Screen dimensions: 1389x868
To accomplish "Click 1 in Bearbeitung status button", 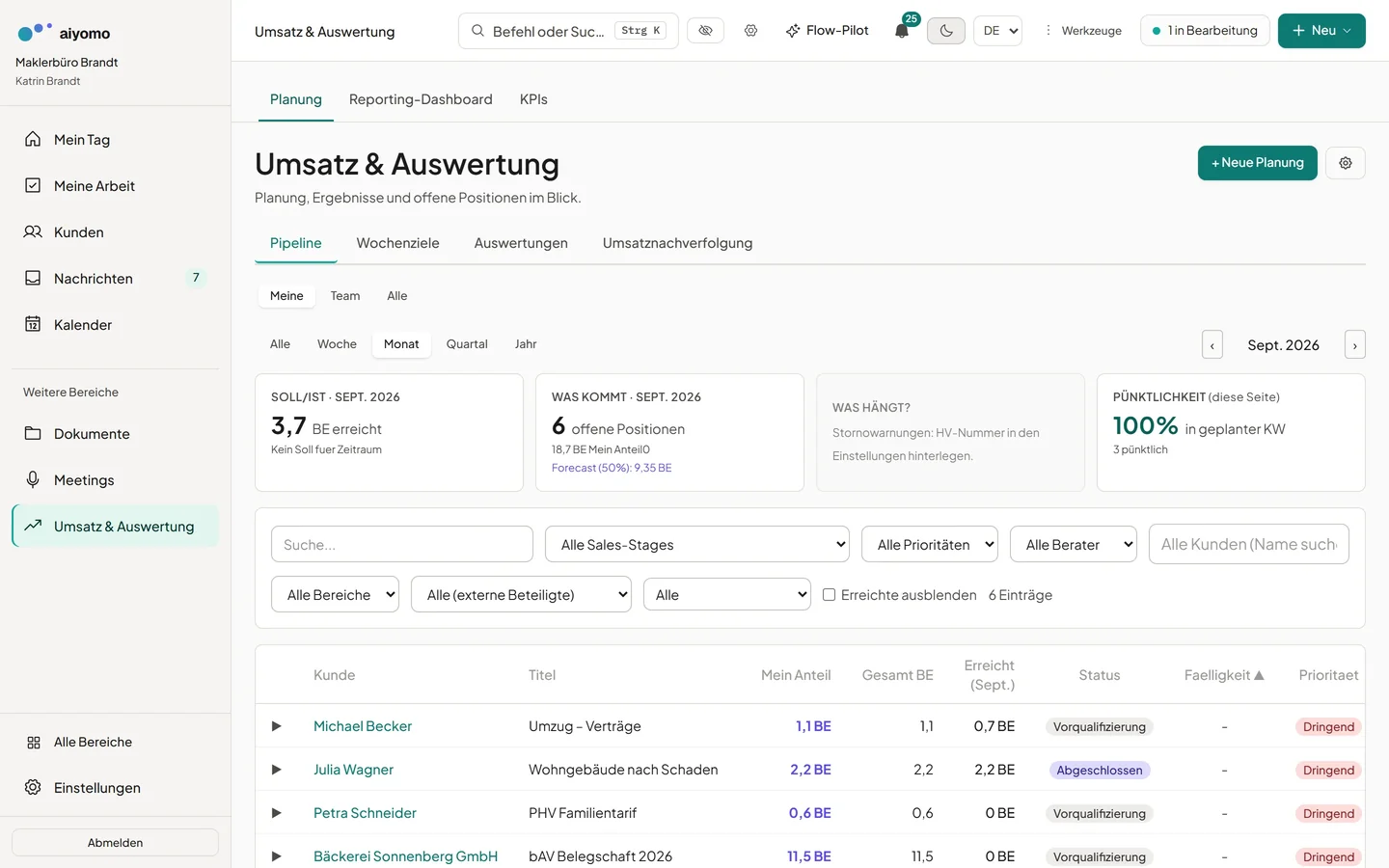I will (x=1205, y=31).
